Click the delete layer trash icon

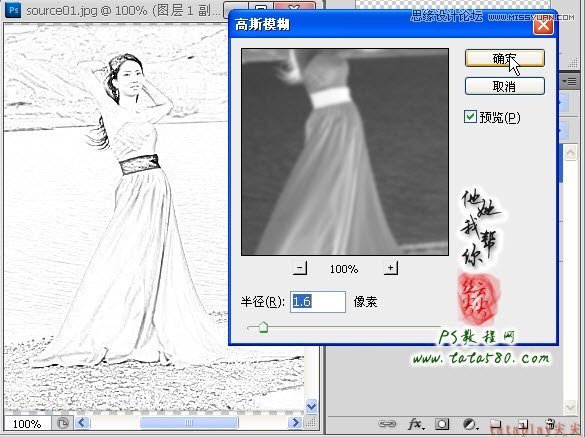pyautogui.click(x=550, y=424)
